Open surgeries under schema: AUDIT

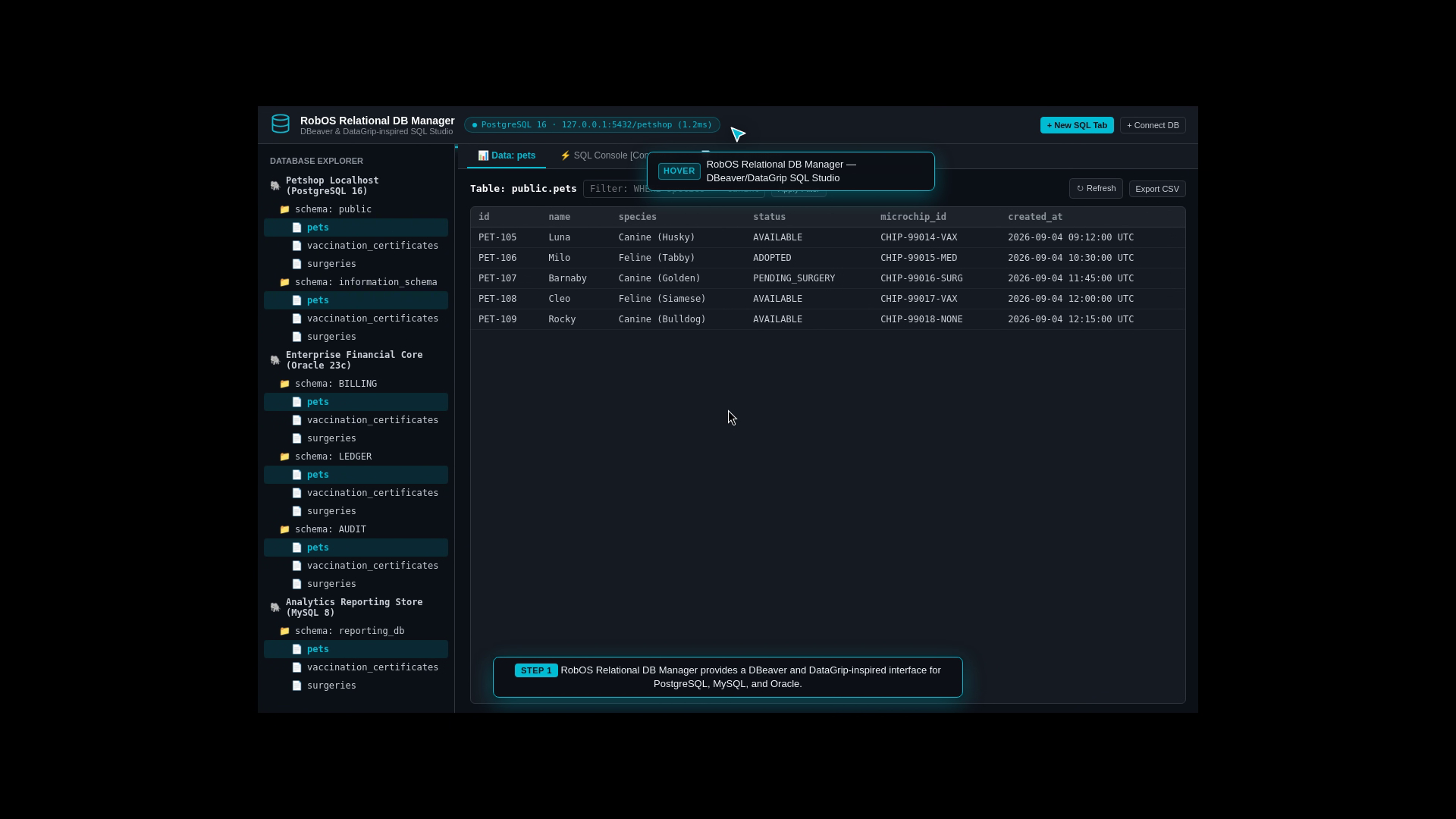tap(356, 584)
